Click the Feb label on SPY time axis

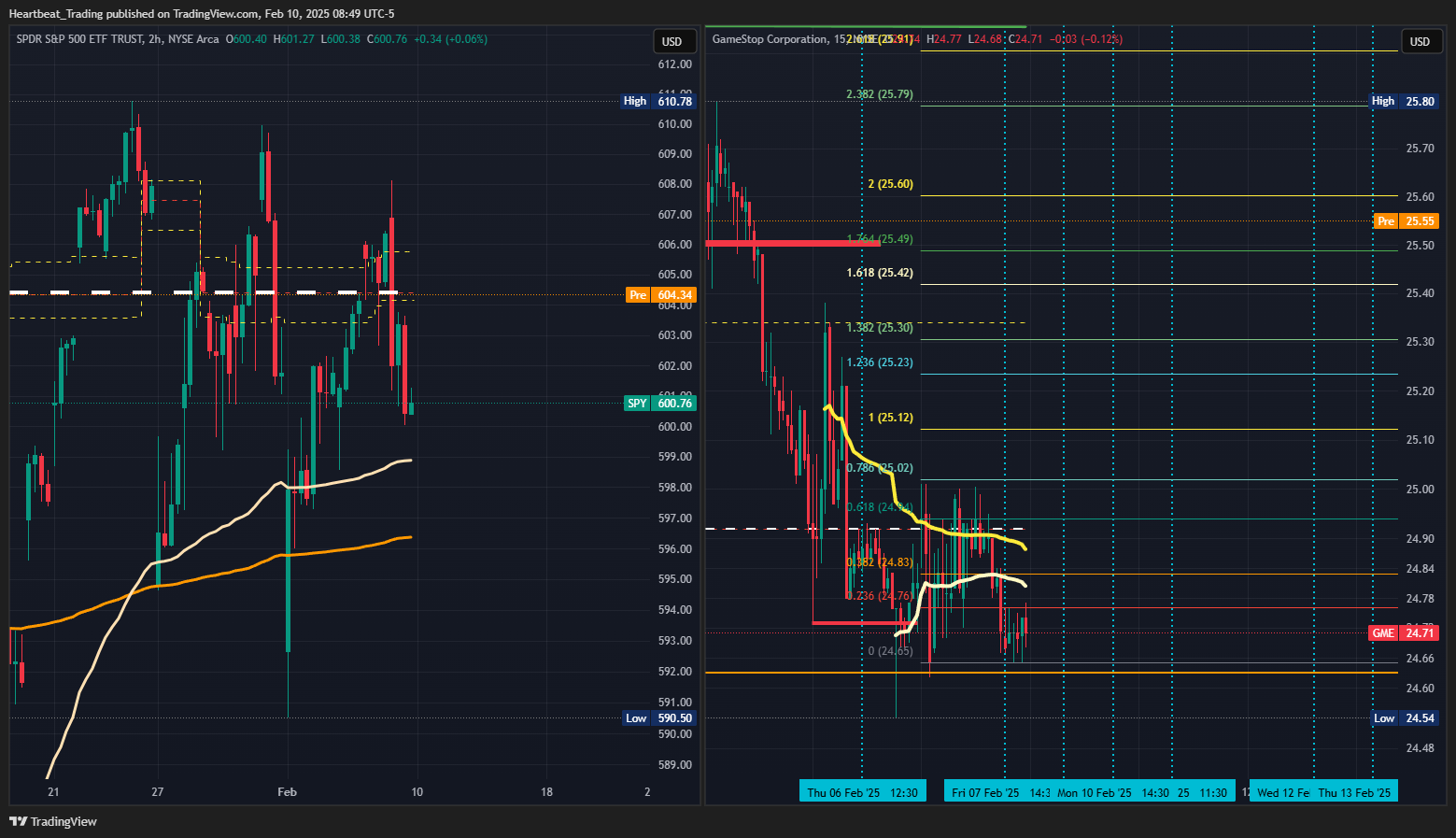[288, 792]
